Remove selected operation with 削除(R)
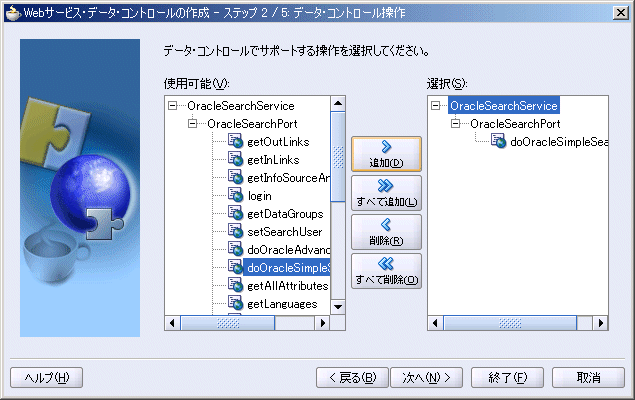The width and height of the screenshot is (635, 400). pyautogui.click(x=386, y=232)
